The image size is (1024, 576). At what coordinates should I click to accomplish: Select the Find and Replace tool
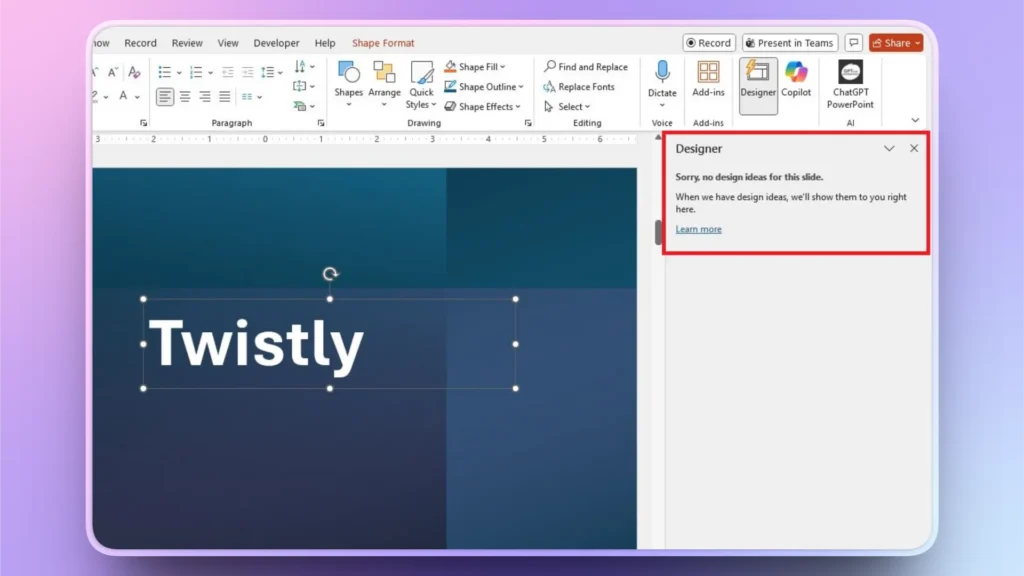pyautogui.click(x=586, y=66)
